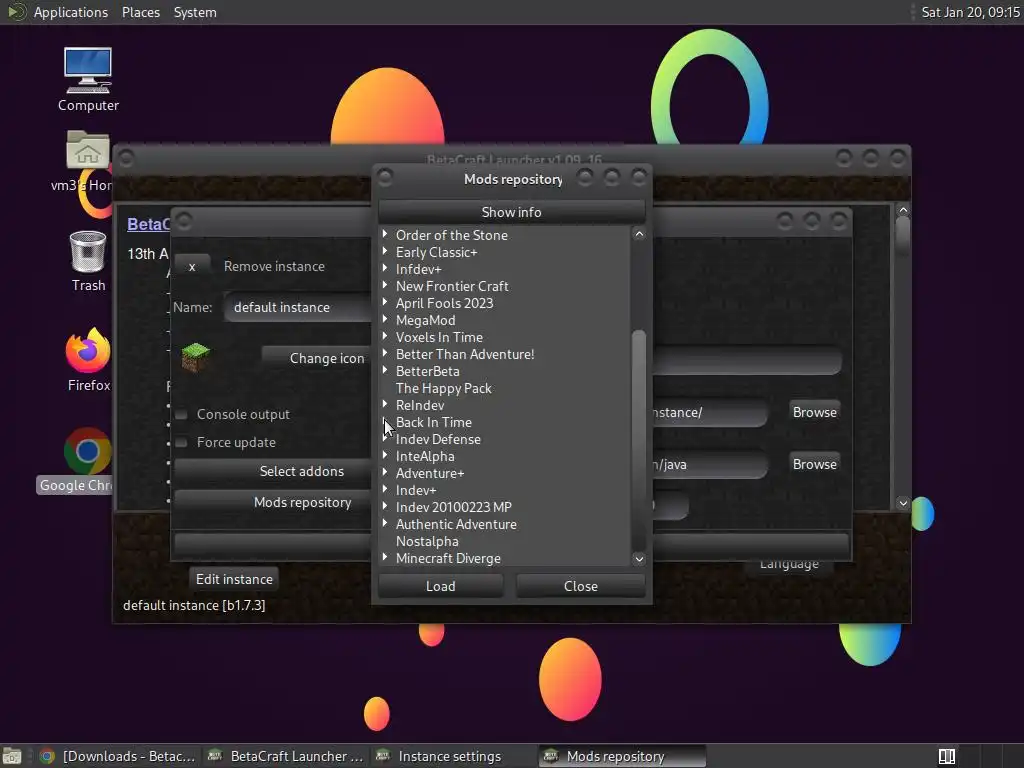Click the Browse button beside java path

pyautogui.click(x=814, y=464)
